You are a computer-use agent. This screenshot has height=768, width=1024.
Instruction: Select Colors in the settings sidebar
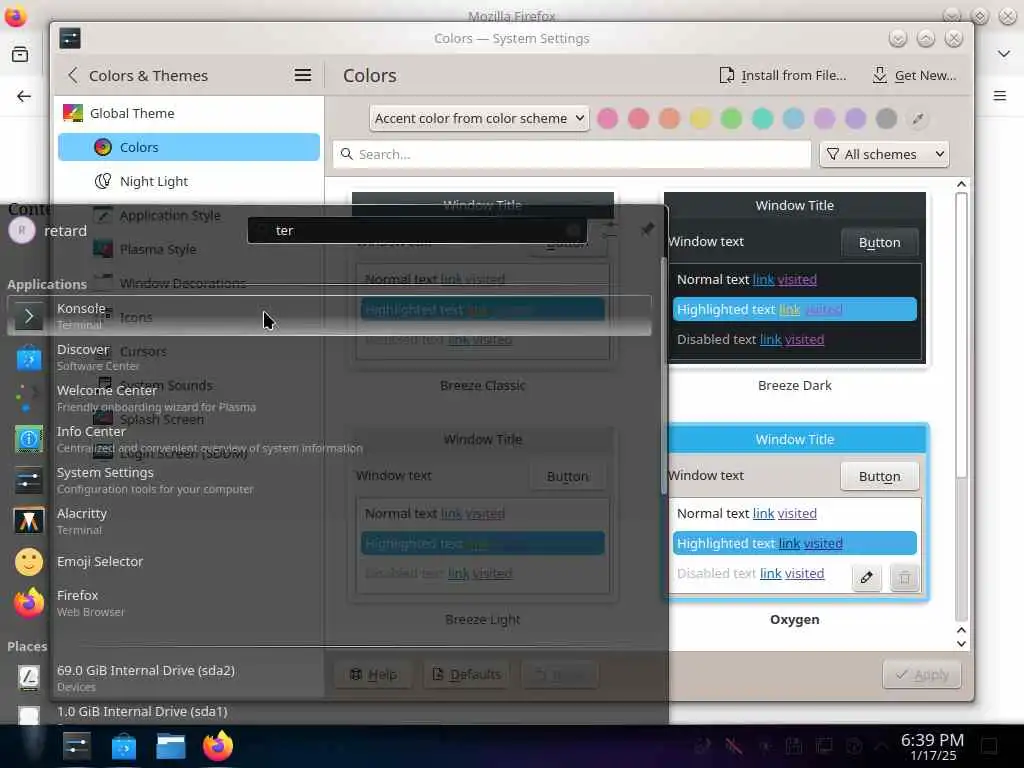(x=189, y=147)
